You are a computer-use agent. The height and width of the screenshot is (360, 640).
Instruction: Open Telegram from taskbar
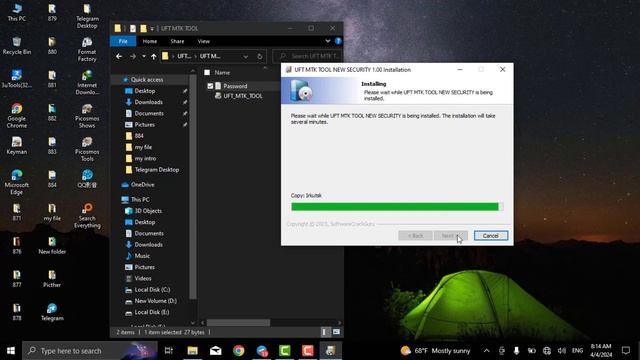coord(262,351)
